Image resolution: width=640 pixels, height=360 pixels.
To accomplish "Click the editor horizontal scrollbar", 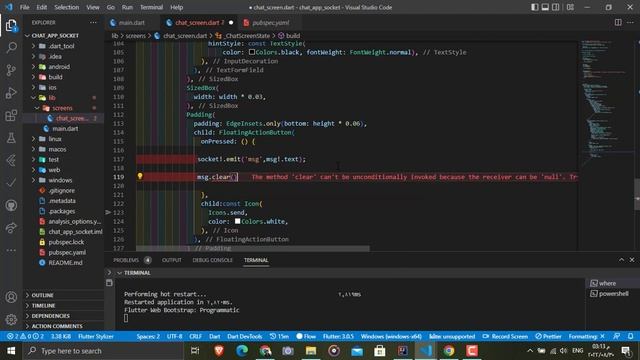I will click(253, 248).
